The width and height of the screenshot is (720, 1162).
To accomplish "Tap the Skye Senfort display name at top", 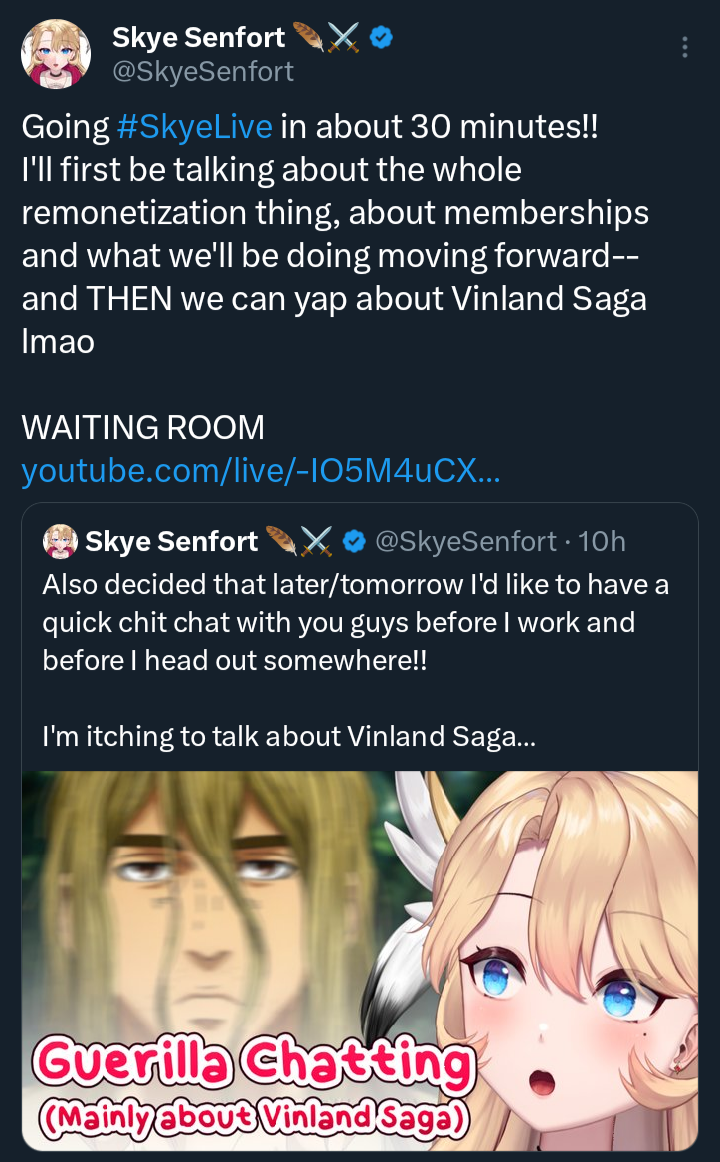I will tap(199, 37).
